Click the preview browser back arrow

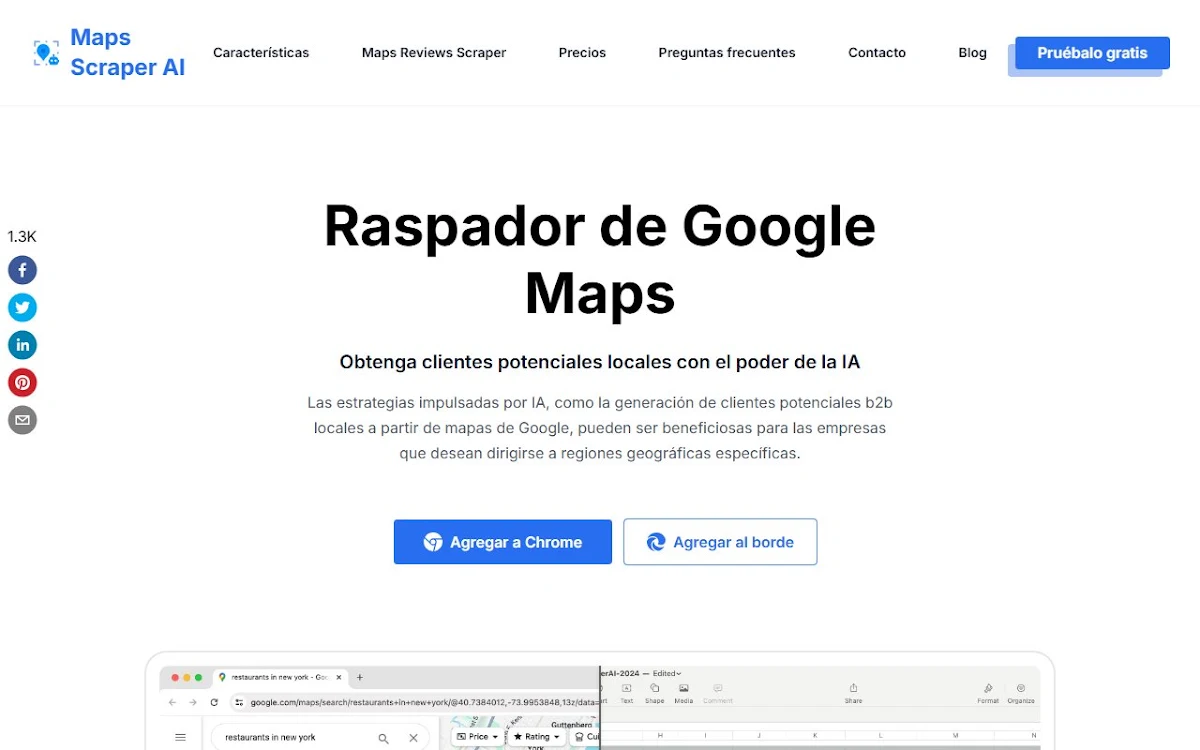click(x=172, y=703)
